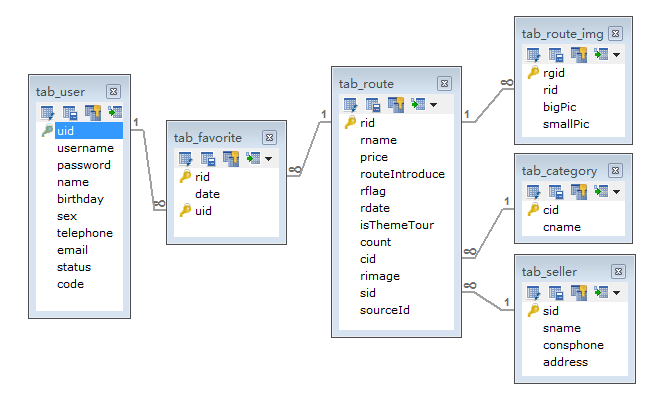Viewport: 653px width, 394px height.
Task: Open foreign keys icon in tab_favorite
Action: pos(231,159)
